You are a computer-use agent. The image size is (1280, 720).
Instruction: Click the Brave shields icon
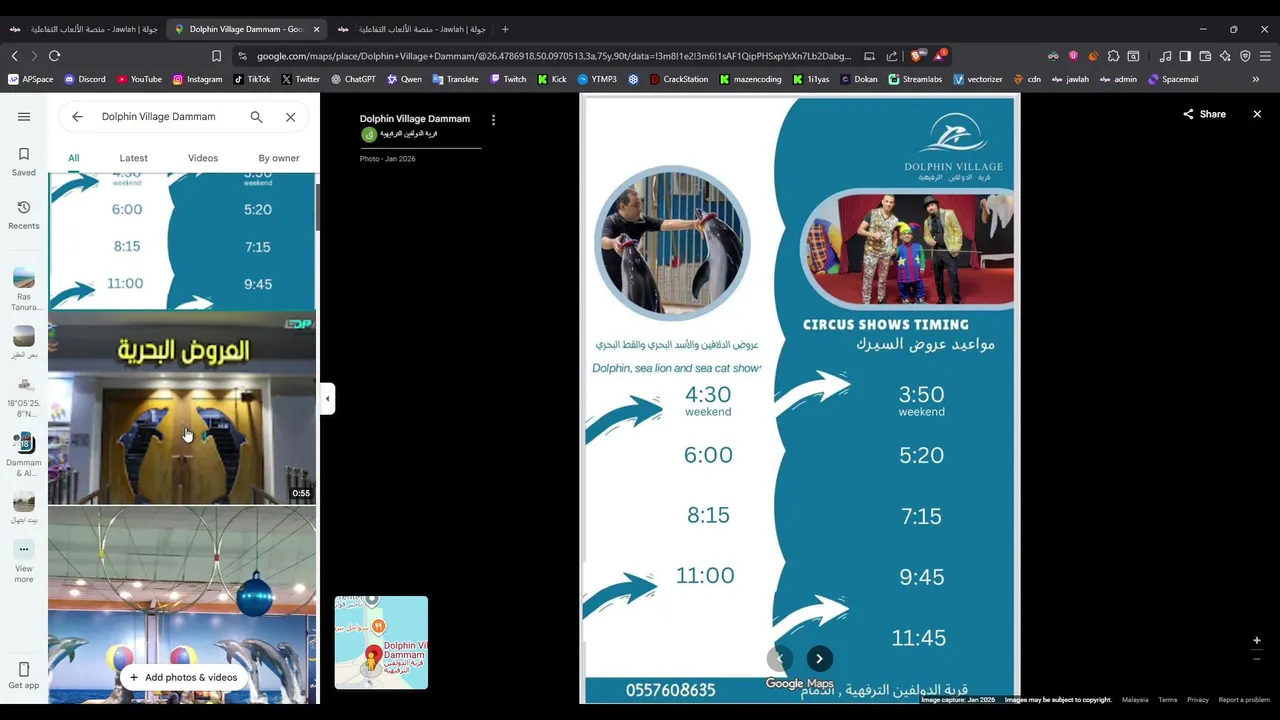tap(916, 56)
